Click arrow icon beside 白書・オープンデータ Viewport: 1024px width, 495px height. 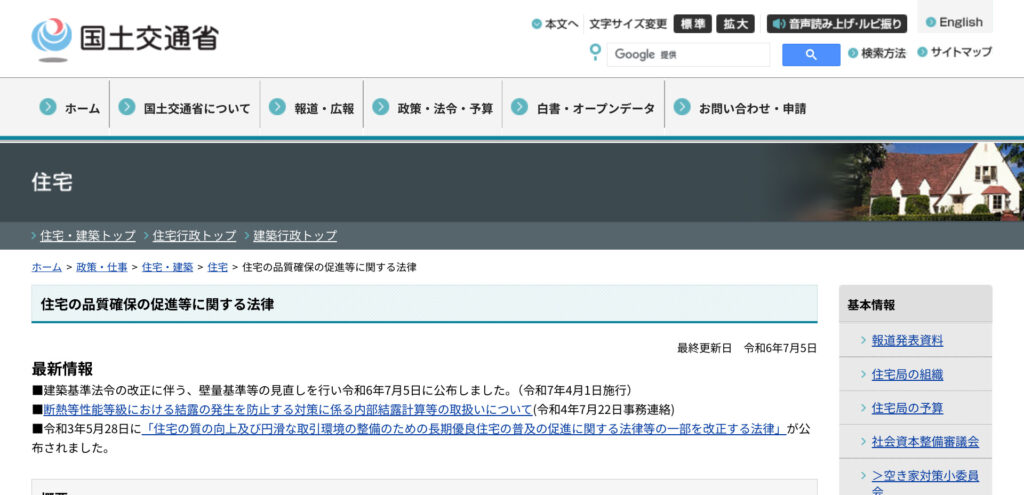[x=520, y=107]
